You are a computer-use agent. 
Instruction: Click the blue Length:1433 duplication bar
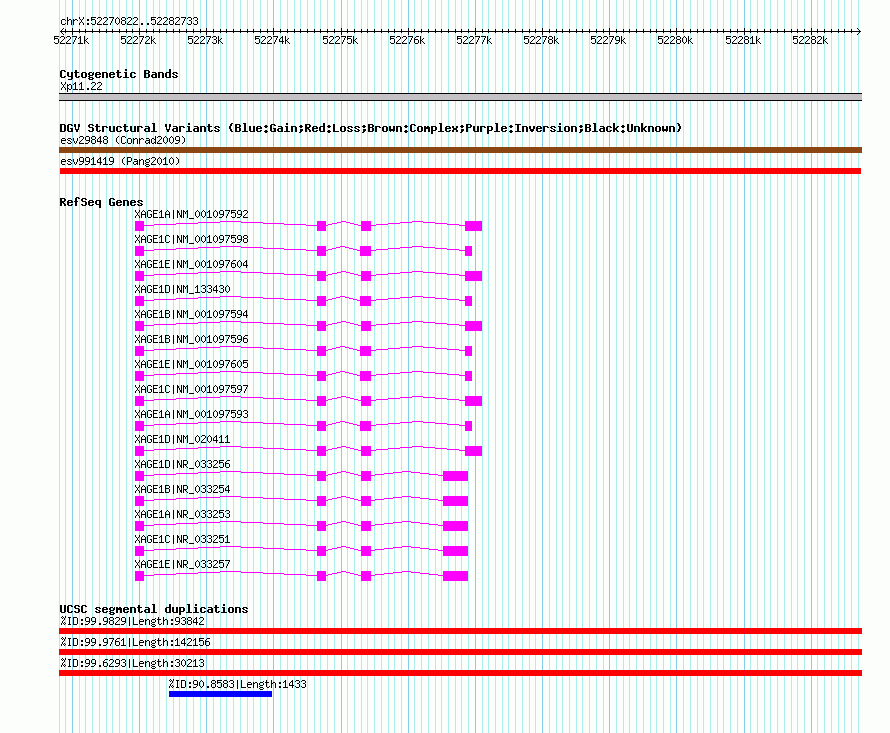[x=220, y=694]
